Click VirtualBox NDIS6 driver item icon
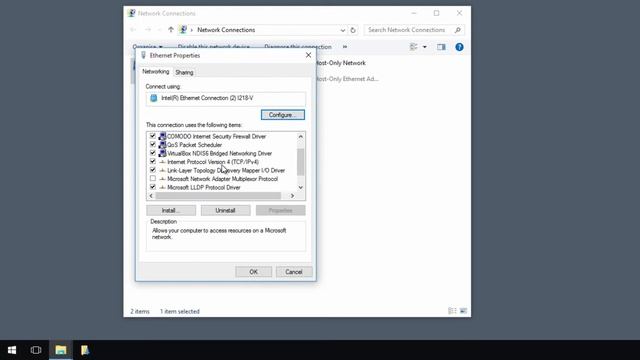Screen dimensions: 640x360 162,153
